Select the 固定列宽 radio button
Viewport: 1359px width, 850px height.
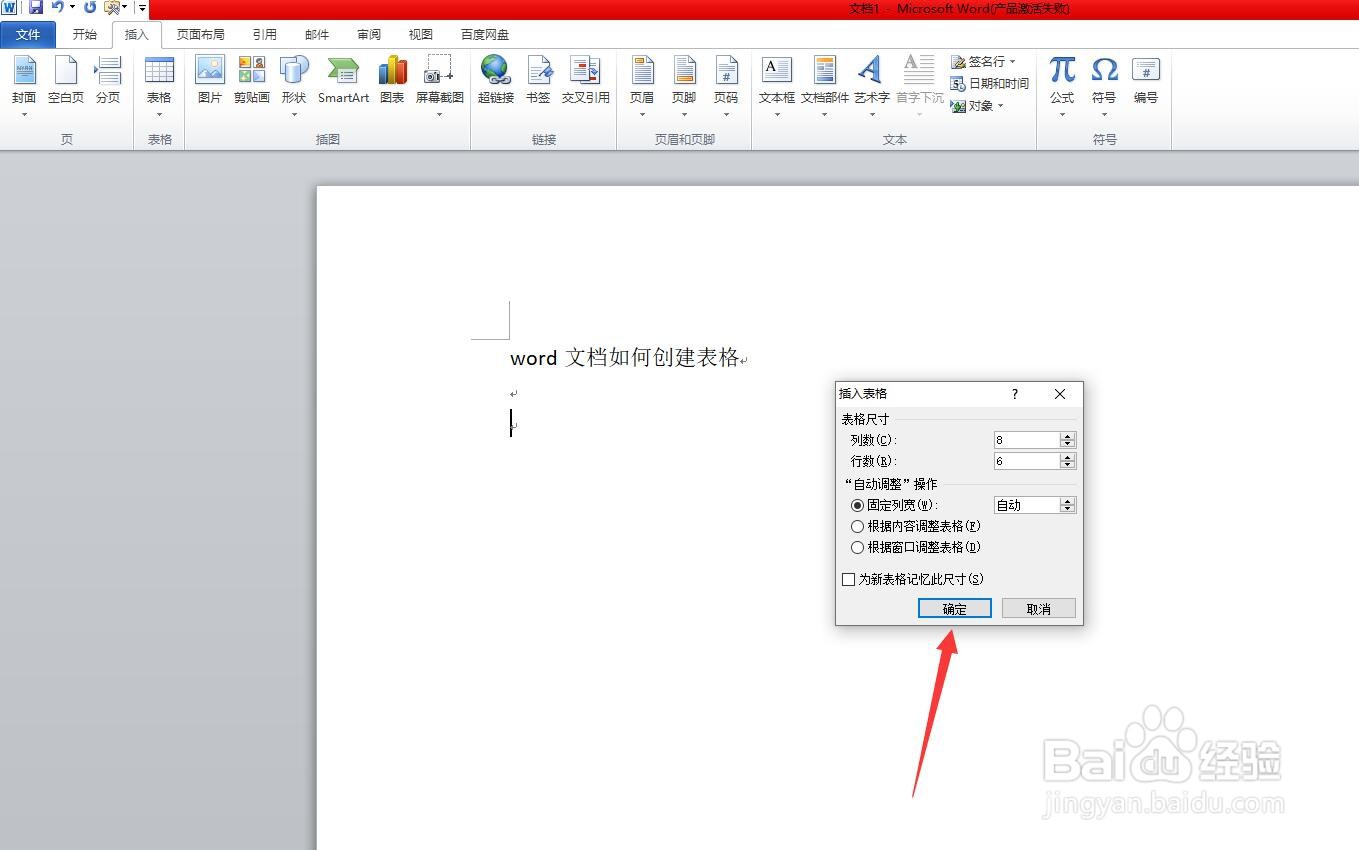point(857,505)
